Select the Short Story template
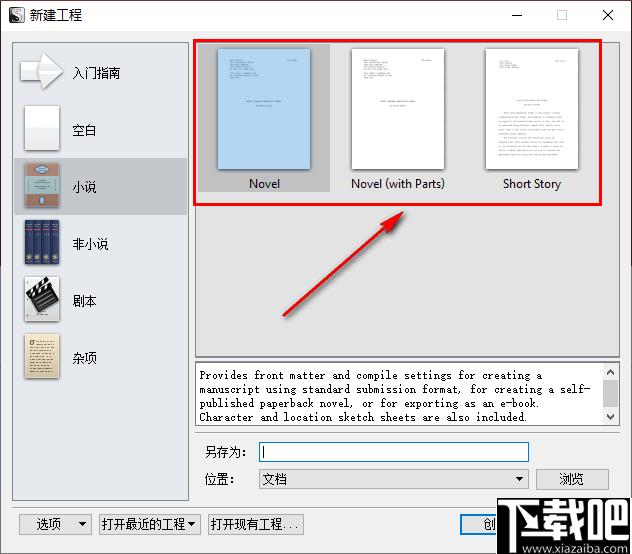 532,109
